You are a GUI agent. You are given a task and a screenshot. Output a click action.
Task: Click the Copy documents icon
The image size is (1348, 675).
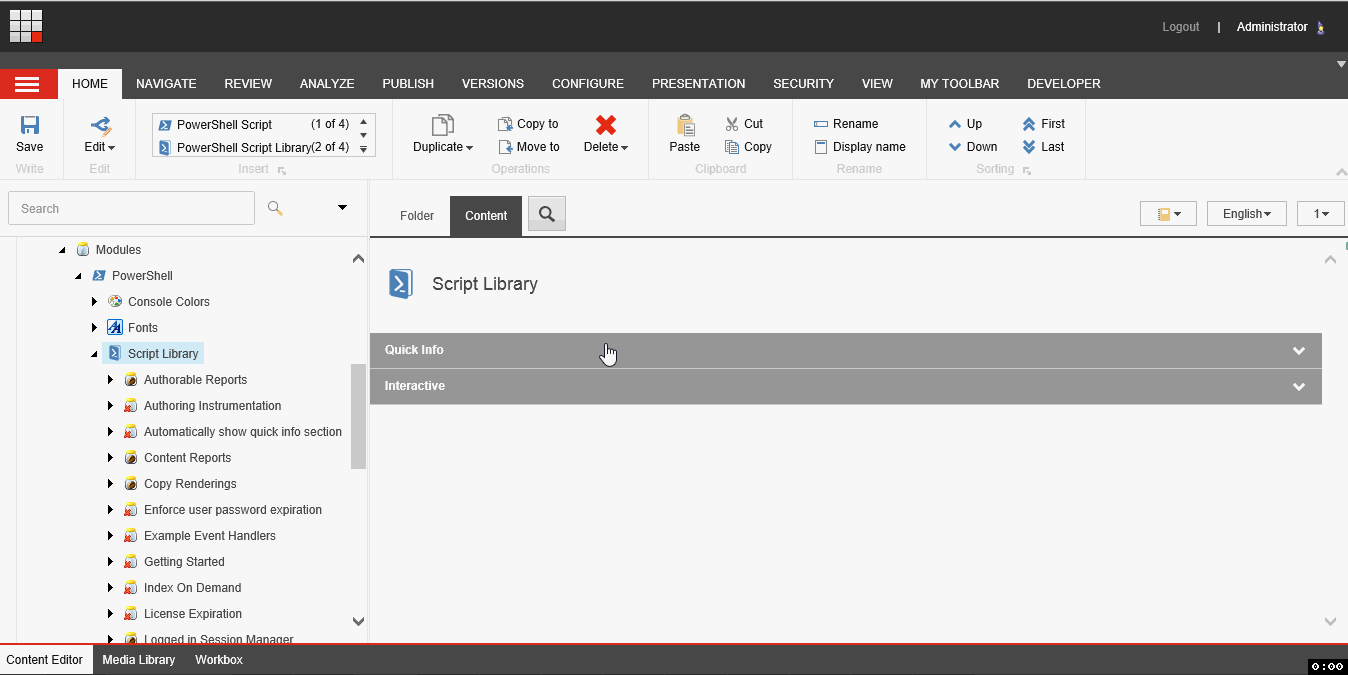click(733, 147)
